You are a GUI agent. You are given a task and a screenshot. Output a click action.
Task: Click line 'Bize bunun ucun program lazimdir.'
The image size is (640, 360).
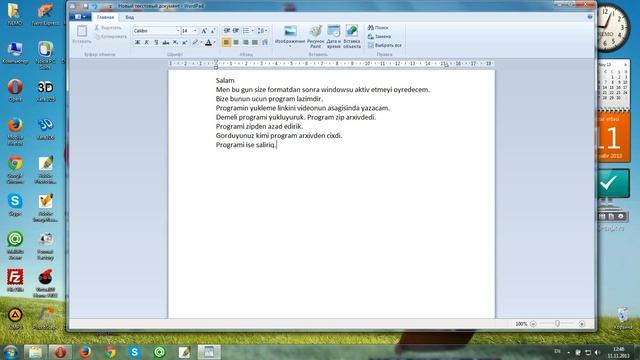(x=269, y=99)
